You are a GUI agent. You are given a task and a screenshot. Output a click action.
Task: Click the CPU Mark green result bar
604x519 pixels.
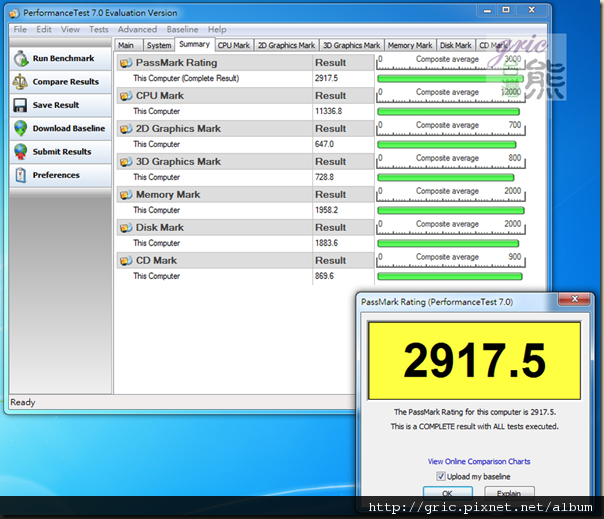pyautogui.click(x=448, y=112)
